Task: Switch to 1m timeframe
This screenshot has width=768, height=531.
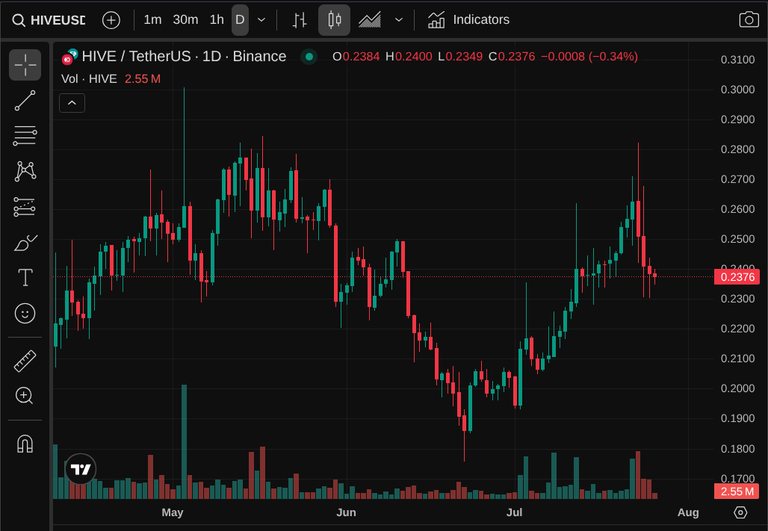Action: point(152,20)
